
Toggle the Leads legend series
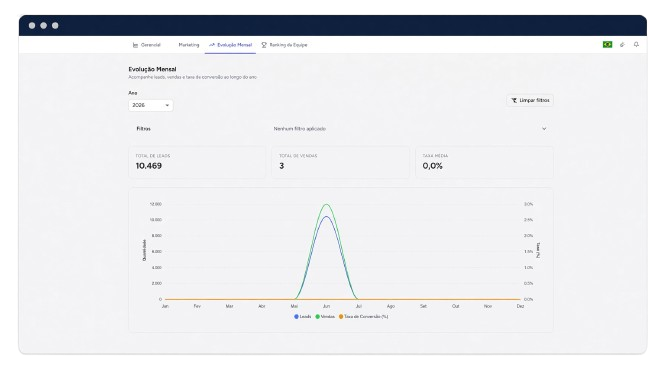302,317
